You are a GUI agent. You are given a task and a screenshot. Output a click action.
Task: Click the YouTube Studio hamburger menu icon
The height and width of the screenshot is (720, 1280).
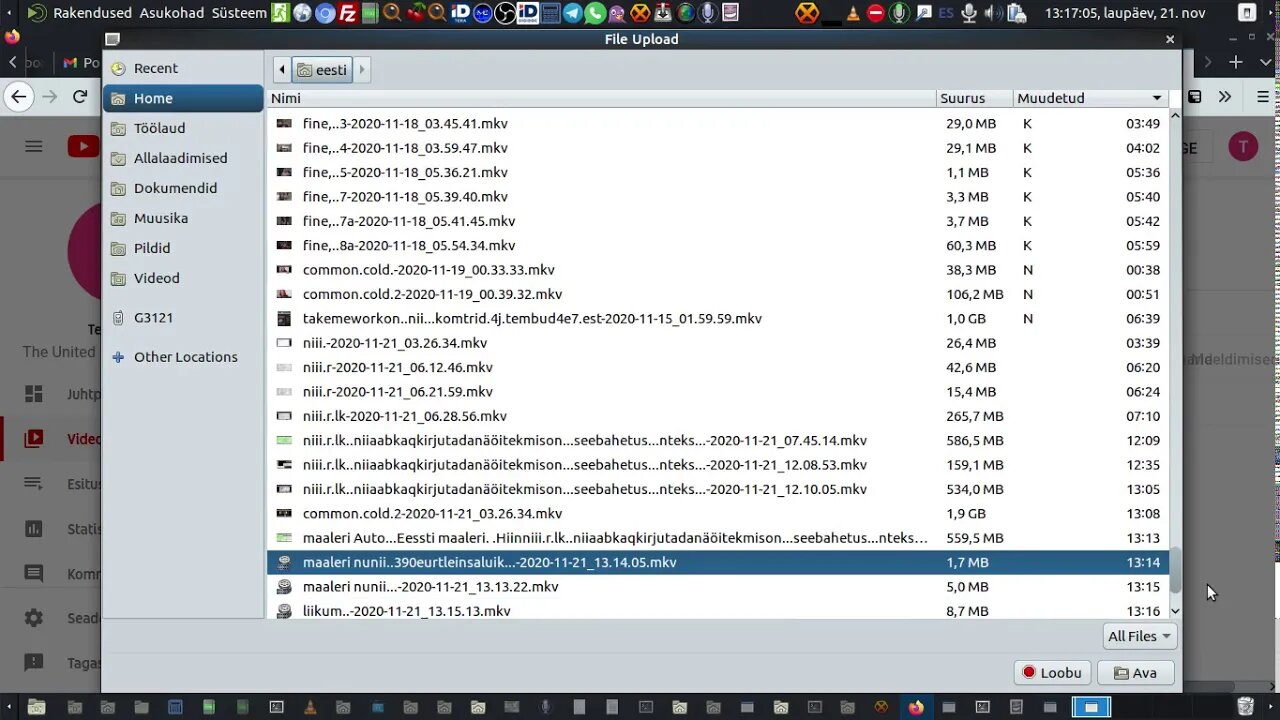[x=34, y=146]
